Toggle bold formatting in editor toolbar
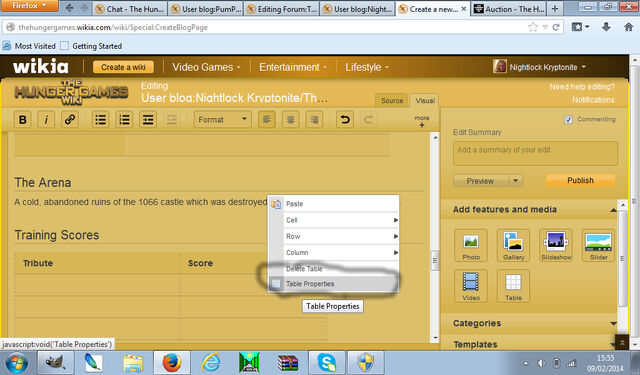 (x=23, y=120)
